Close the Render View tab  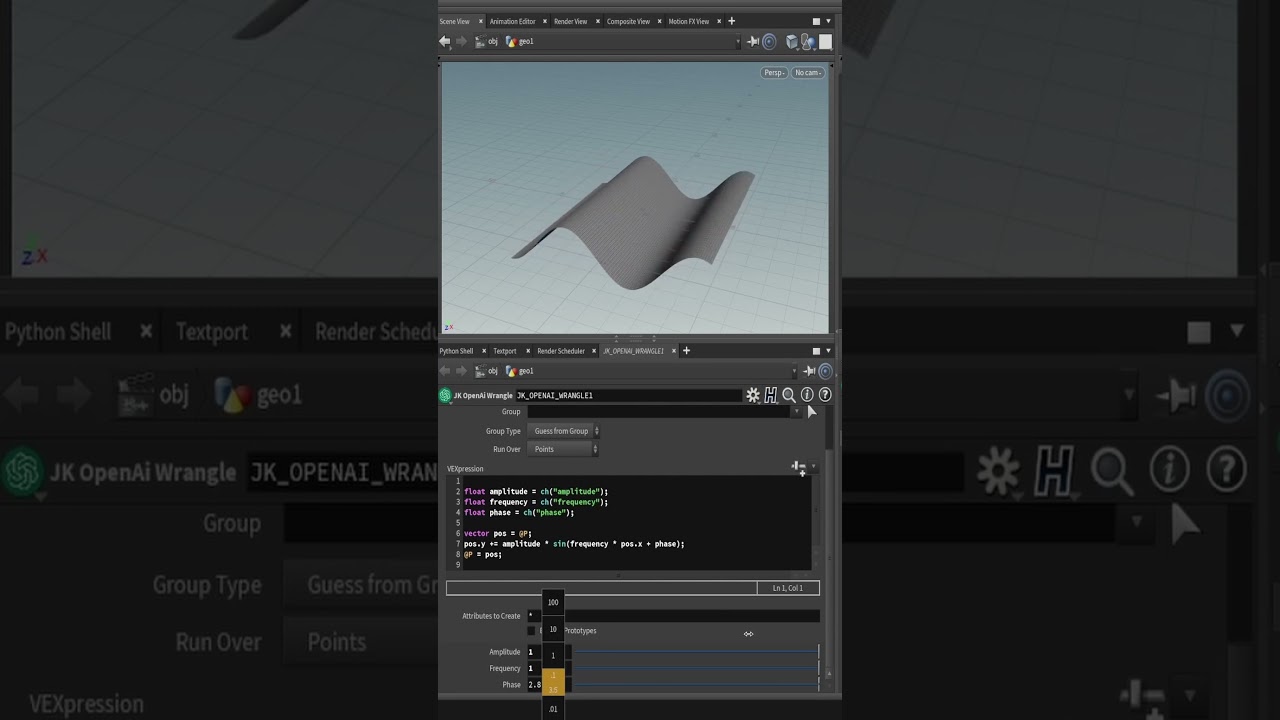click(597, 21)
